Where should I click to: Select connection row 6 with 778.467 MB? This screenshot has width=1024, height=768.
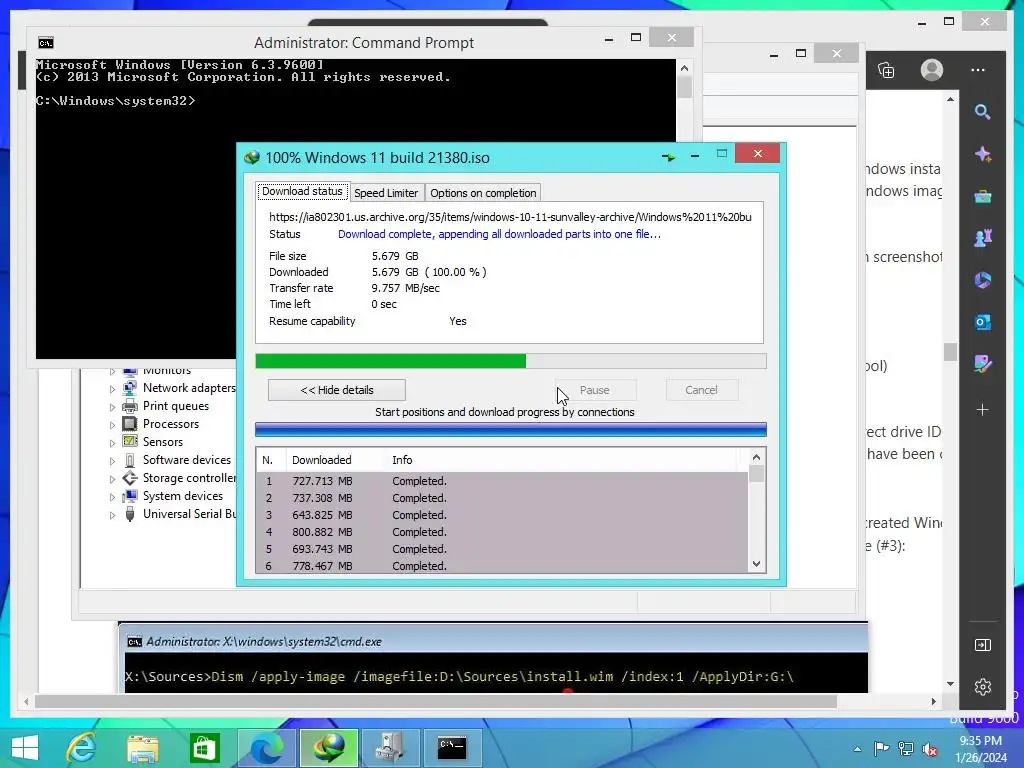click(502, 566)
